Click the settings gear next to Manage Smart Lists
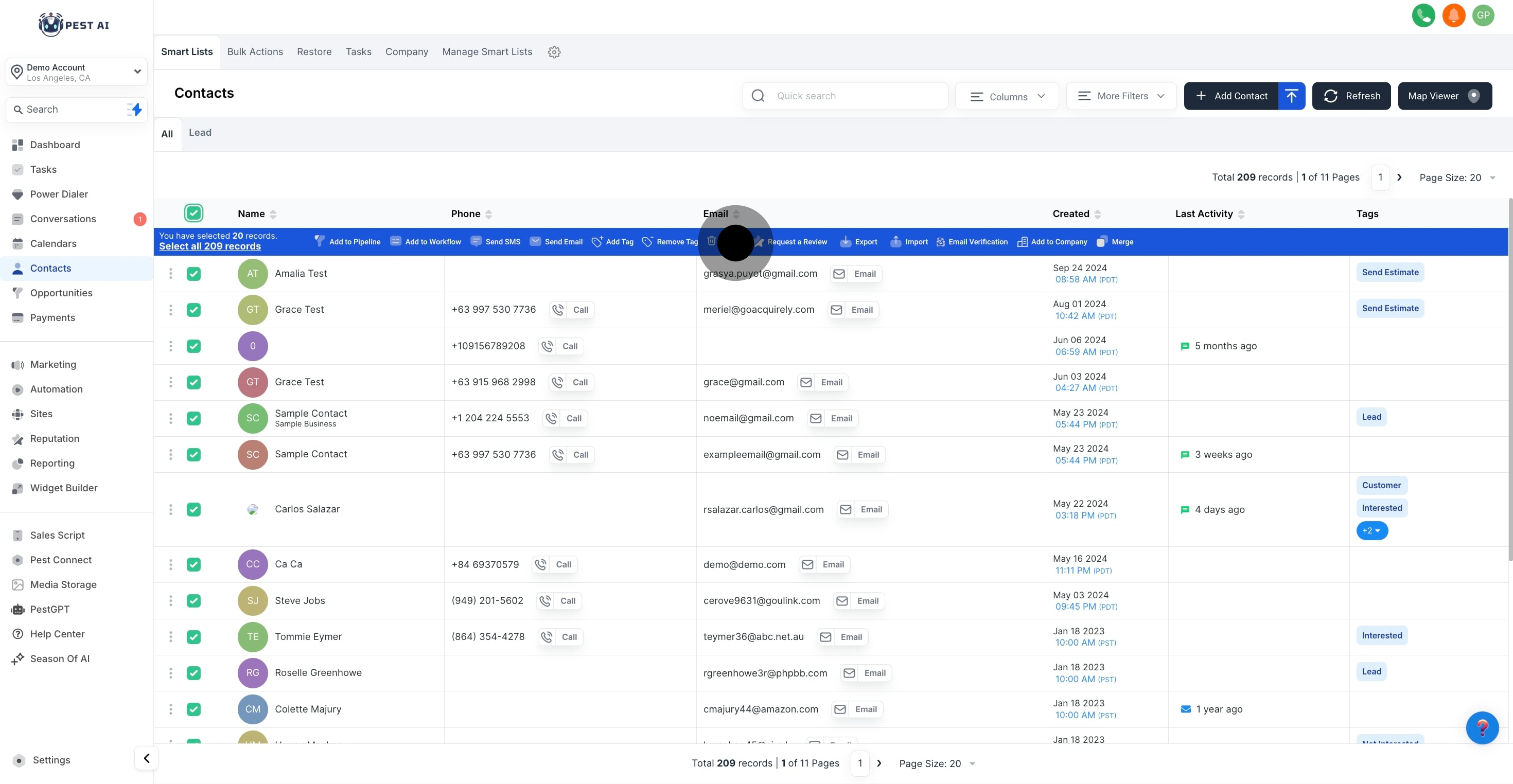The image size is (1513, 784). [x=554, y=52]
